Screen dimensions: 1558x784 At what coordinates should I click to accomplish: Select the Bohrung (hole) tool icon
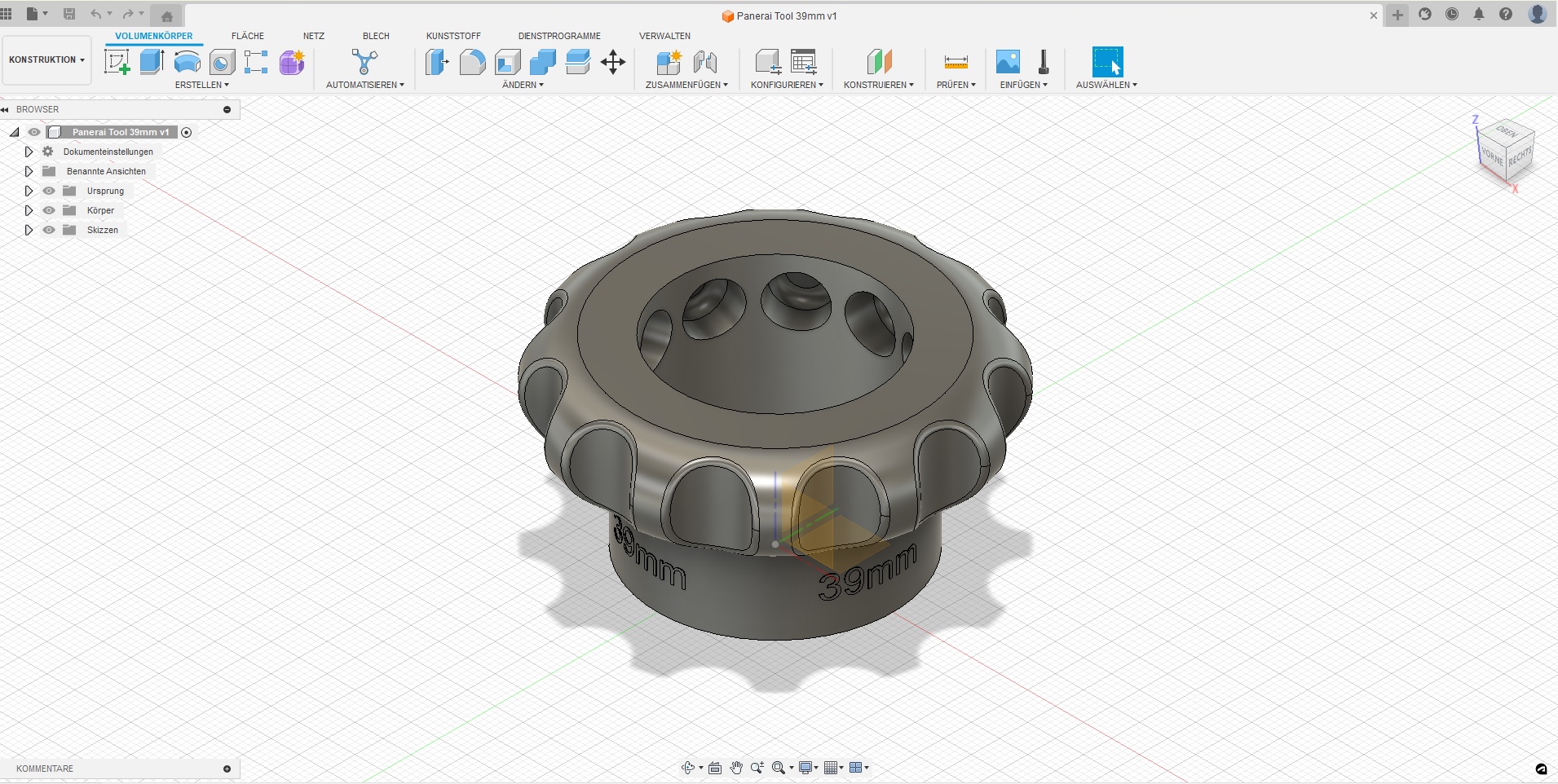[x=222, y=62]
